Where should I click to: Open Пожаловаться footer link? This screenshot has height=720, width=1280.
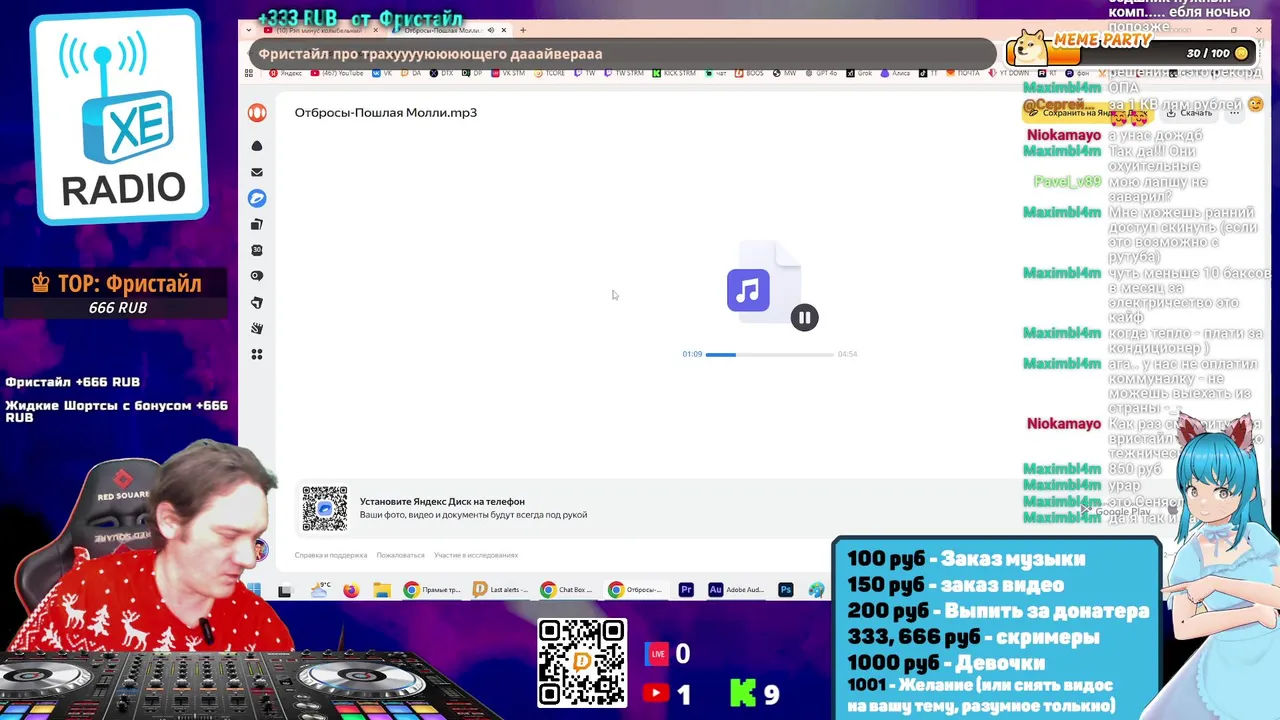[x=400, y=555]
